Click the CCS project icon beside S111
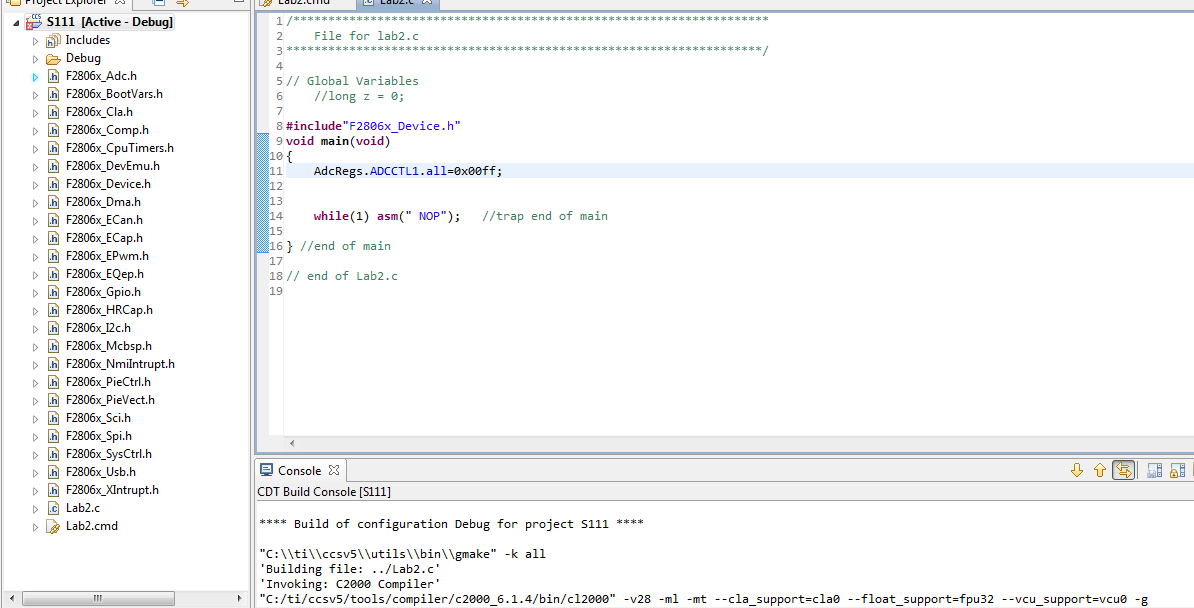This screenshot has height=608, width=1194. point(31,21)
